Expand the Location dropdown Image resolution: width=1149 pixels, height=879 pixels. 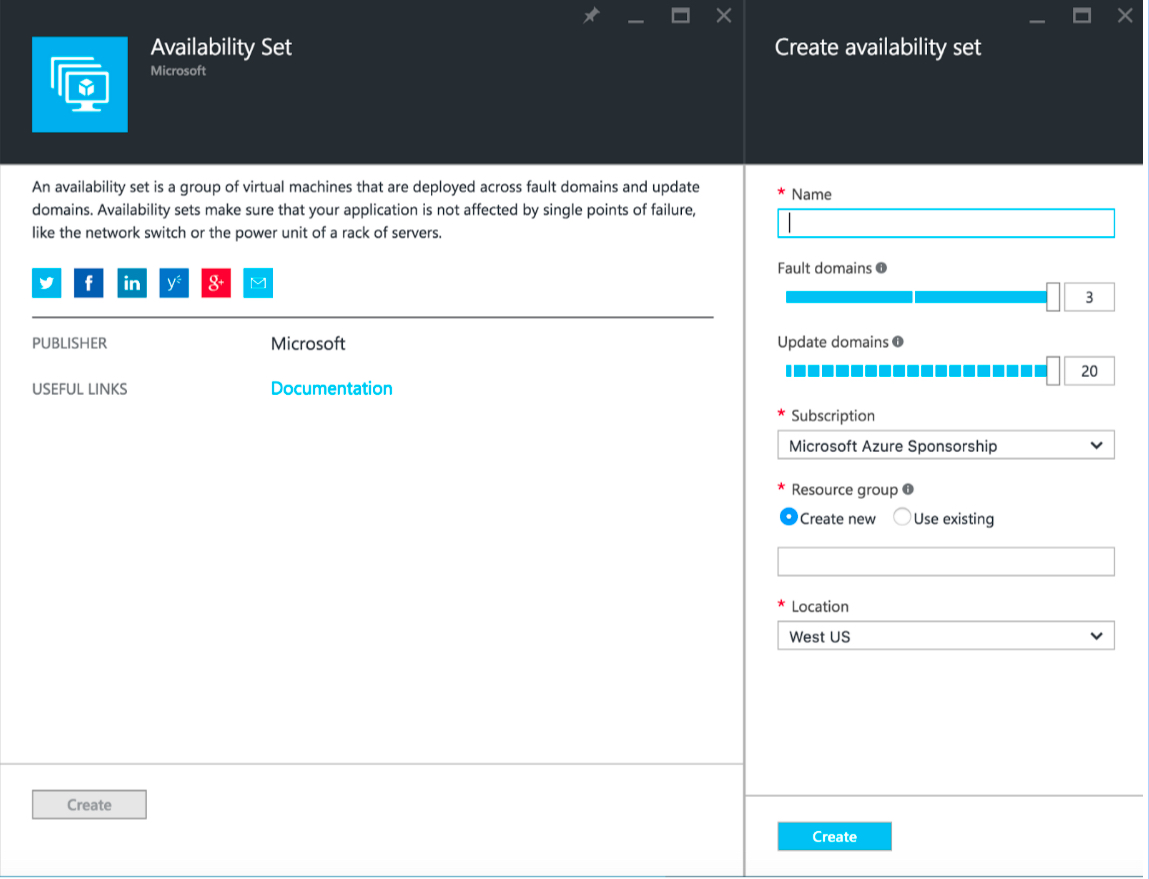(x=945, y=636)
